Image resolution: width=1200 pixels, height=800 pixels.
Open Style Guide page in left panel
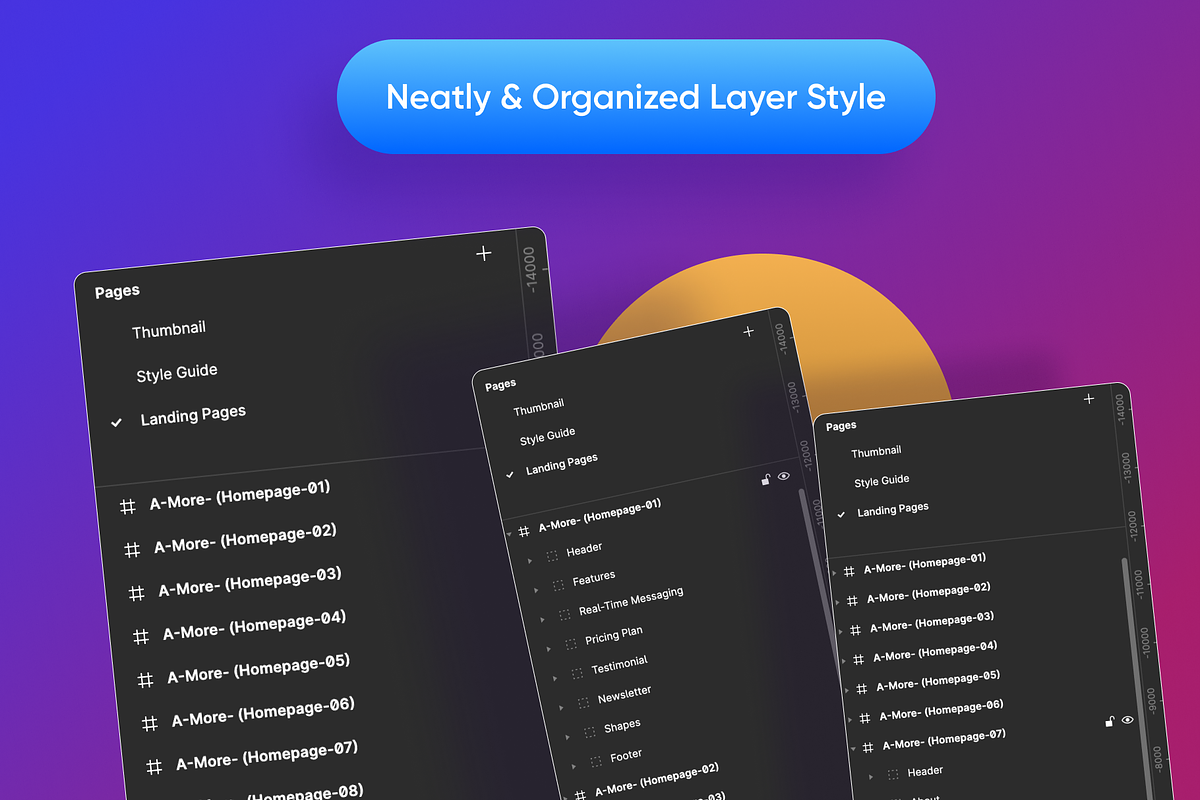[177, 372]
